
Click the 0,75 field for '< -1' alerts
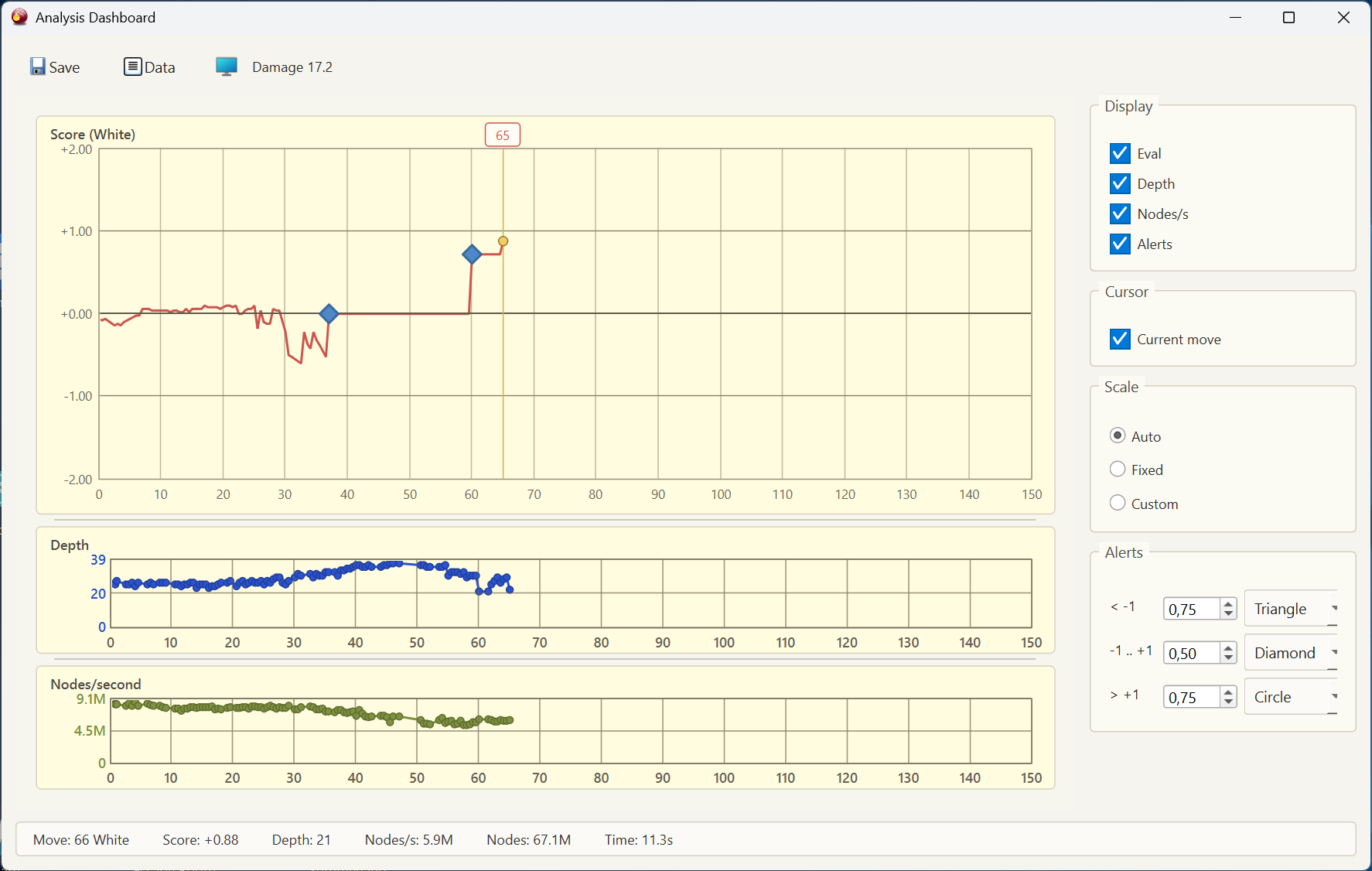[1192, 610]
